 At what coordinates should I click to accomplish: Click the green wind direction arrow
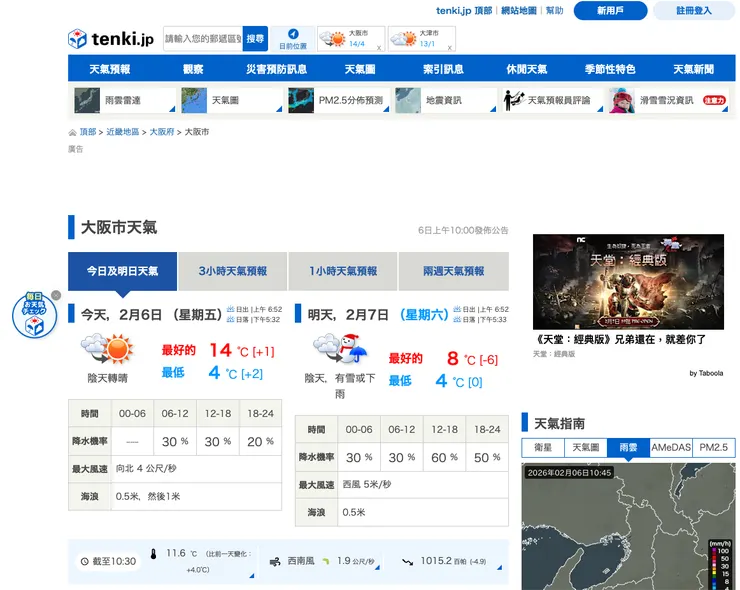[x=326, y=562]
